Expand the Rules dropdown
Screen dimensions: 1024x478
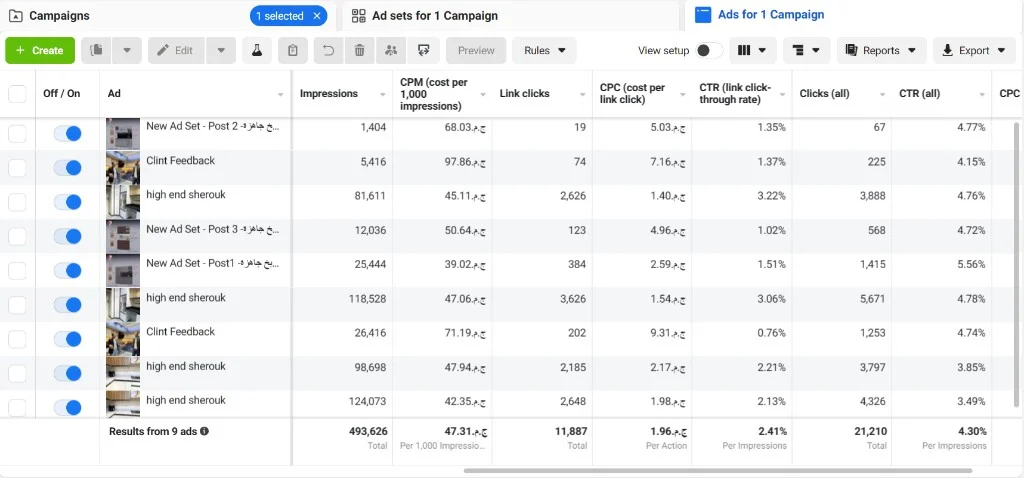click(544, 50)
